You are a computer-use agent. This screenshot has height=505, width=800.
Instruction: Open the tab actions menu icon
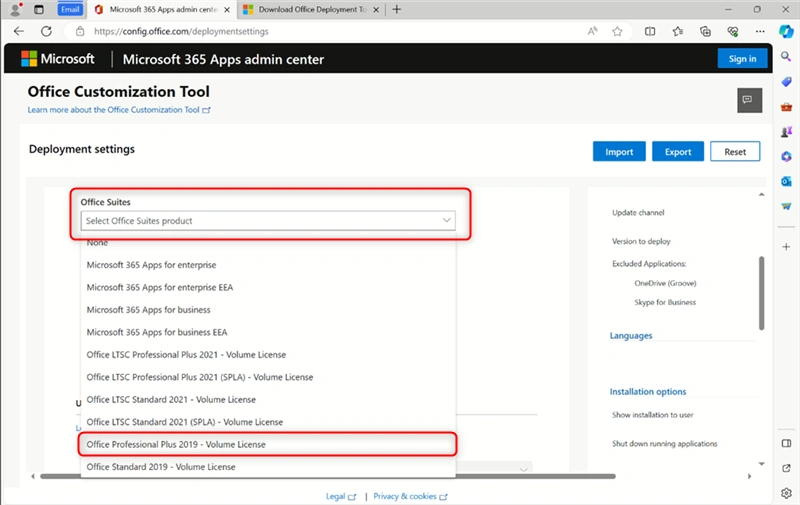pos(39,9)
